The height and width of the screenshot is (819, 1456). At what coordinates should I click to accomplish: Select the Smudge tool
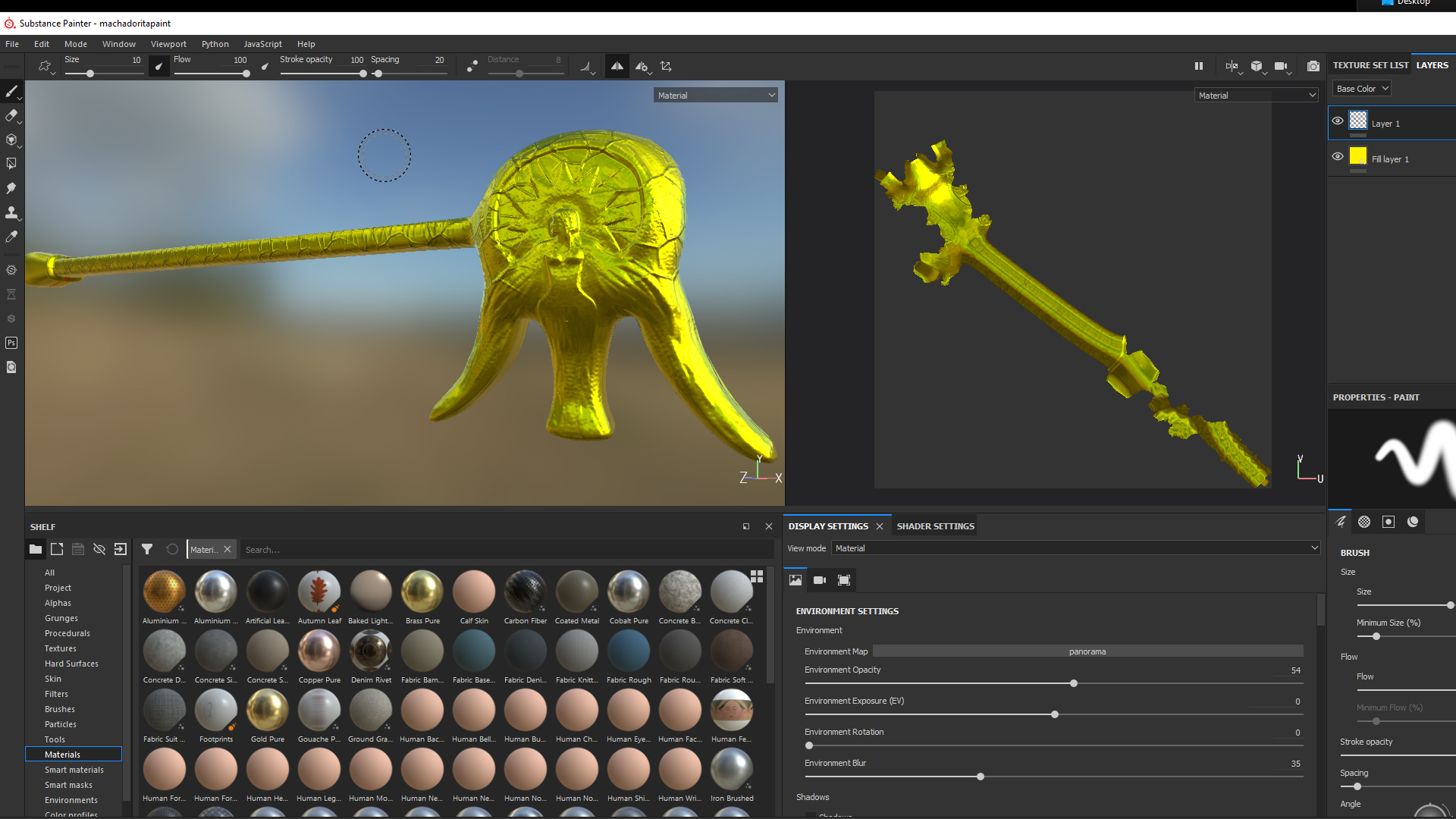pyautogui.click(x=11, y=188)
